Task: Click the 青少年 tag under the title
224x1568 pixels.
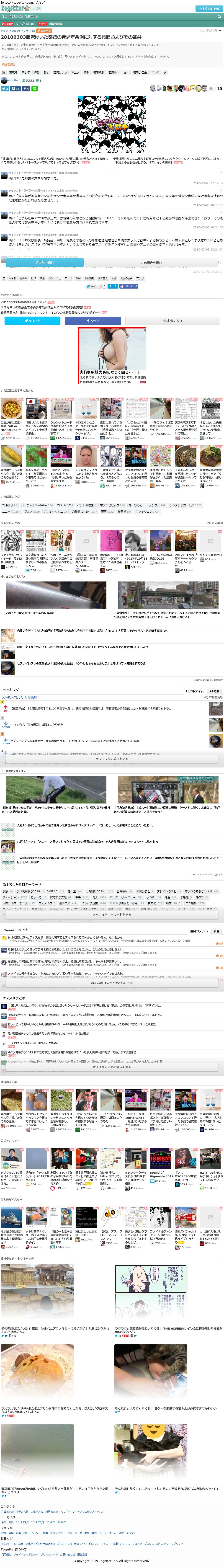Action: coord(26,72)
